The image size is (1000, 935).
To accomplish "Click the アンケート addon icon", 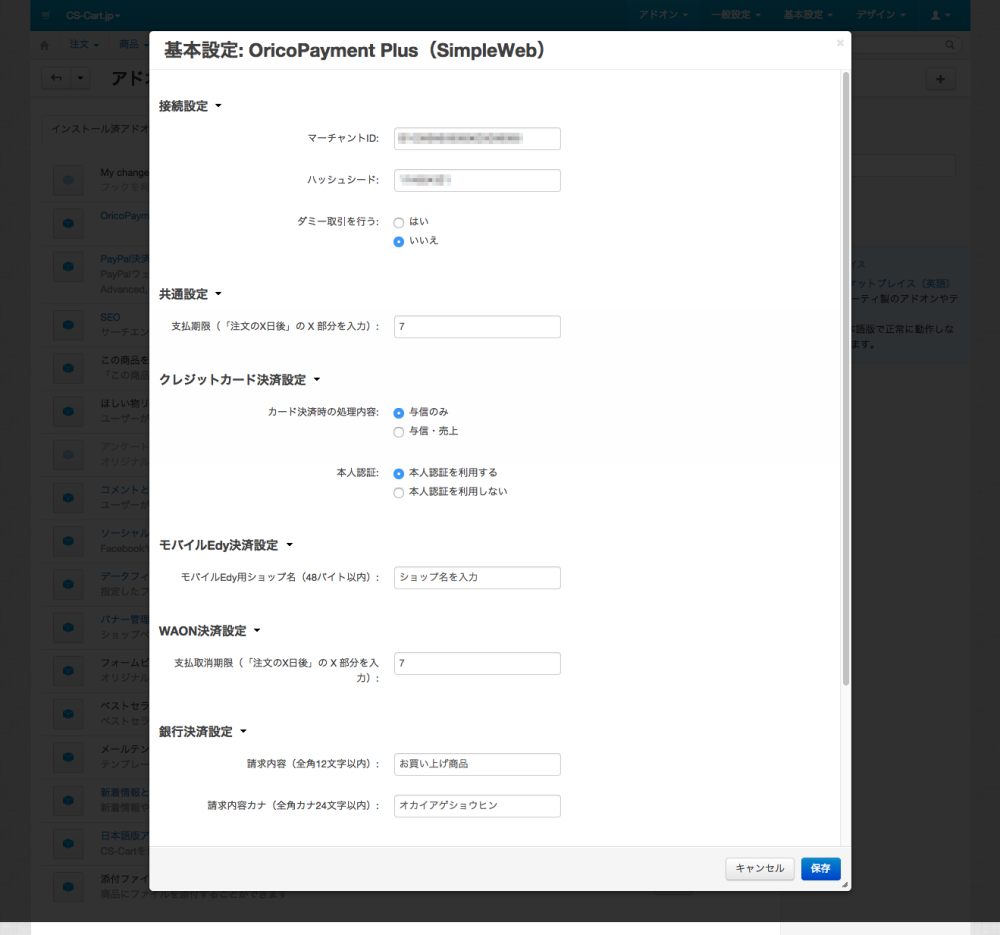I will pyautogui.click(x=68, y=455).
